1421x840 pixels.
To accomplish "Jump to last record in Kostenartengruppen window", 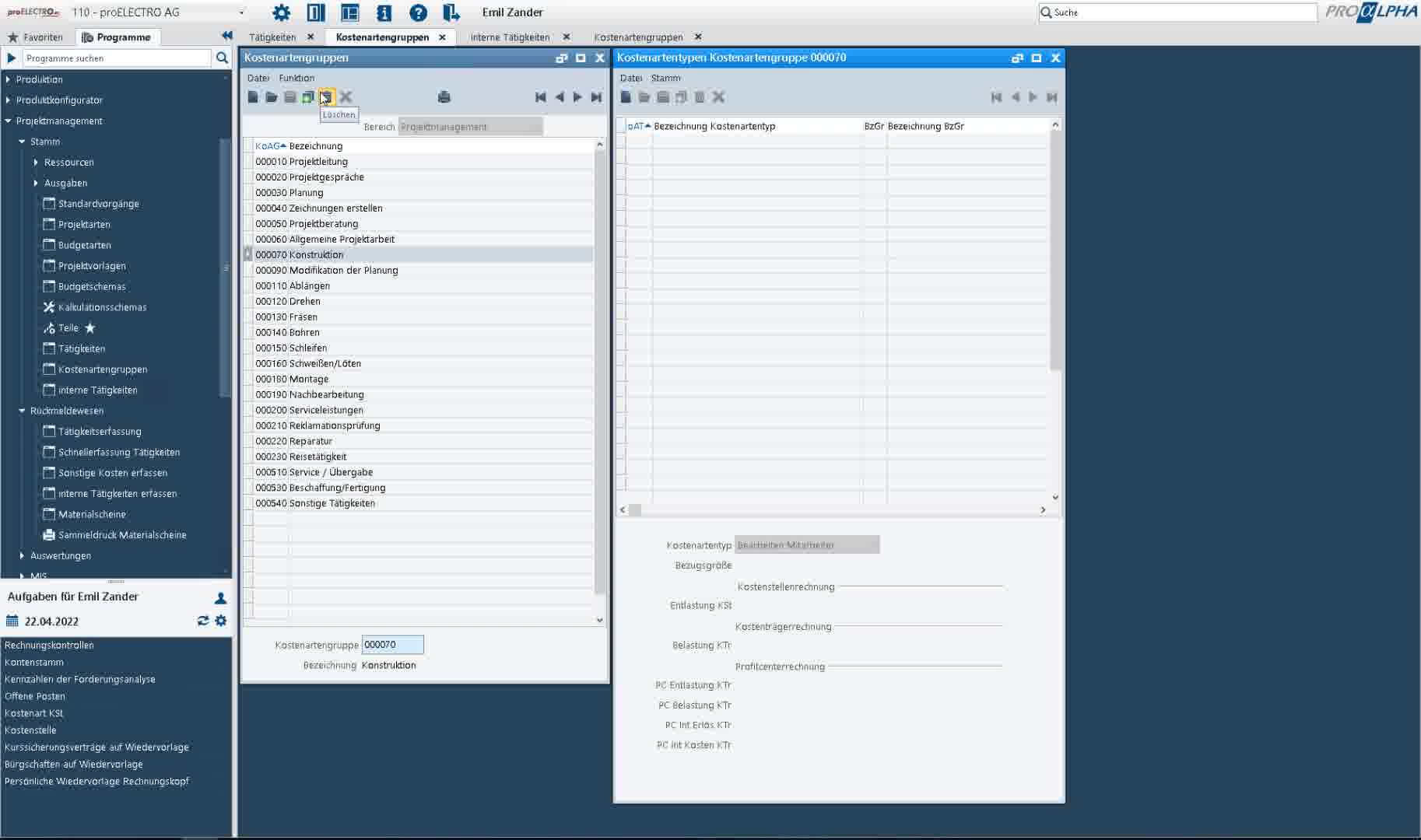I will coord(596,97).
